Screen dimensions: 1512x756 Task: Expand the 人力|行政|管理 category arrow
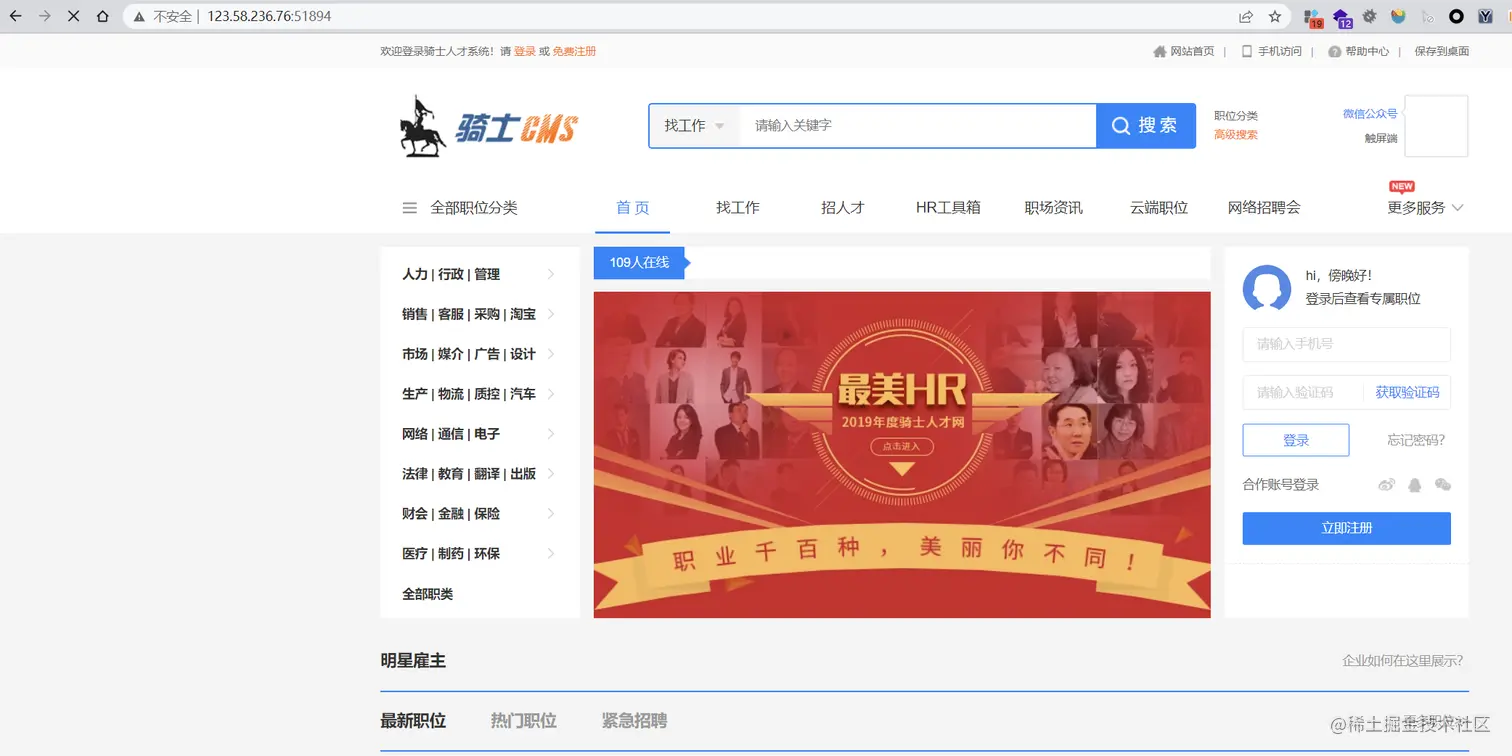pyautogui.click(x=553, y=274)
